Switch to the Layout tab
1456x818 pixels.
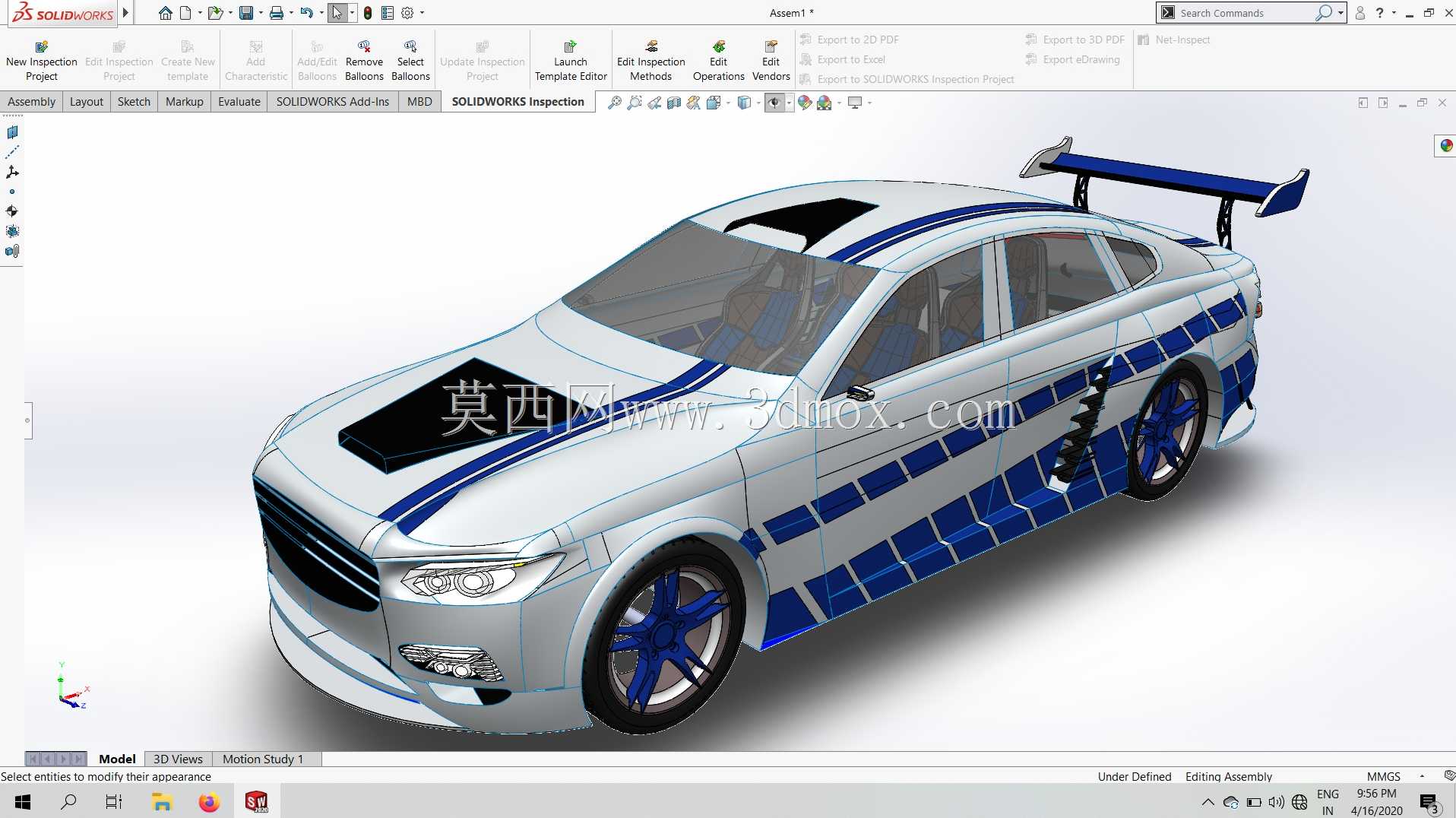pos(87,102)
